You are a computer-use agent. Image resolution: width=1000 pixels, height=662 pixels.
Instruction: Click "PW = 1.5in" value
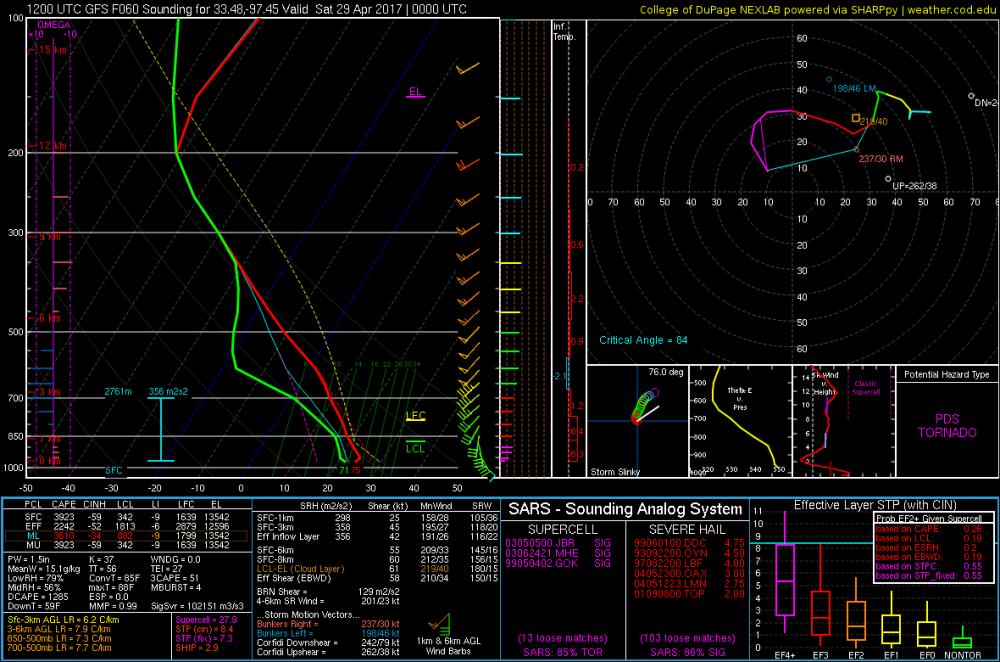pos(29,559)
